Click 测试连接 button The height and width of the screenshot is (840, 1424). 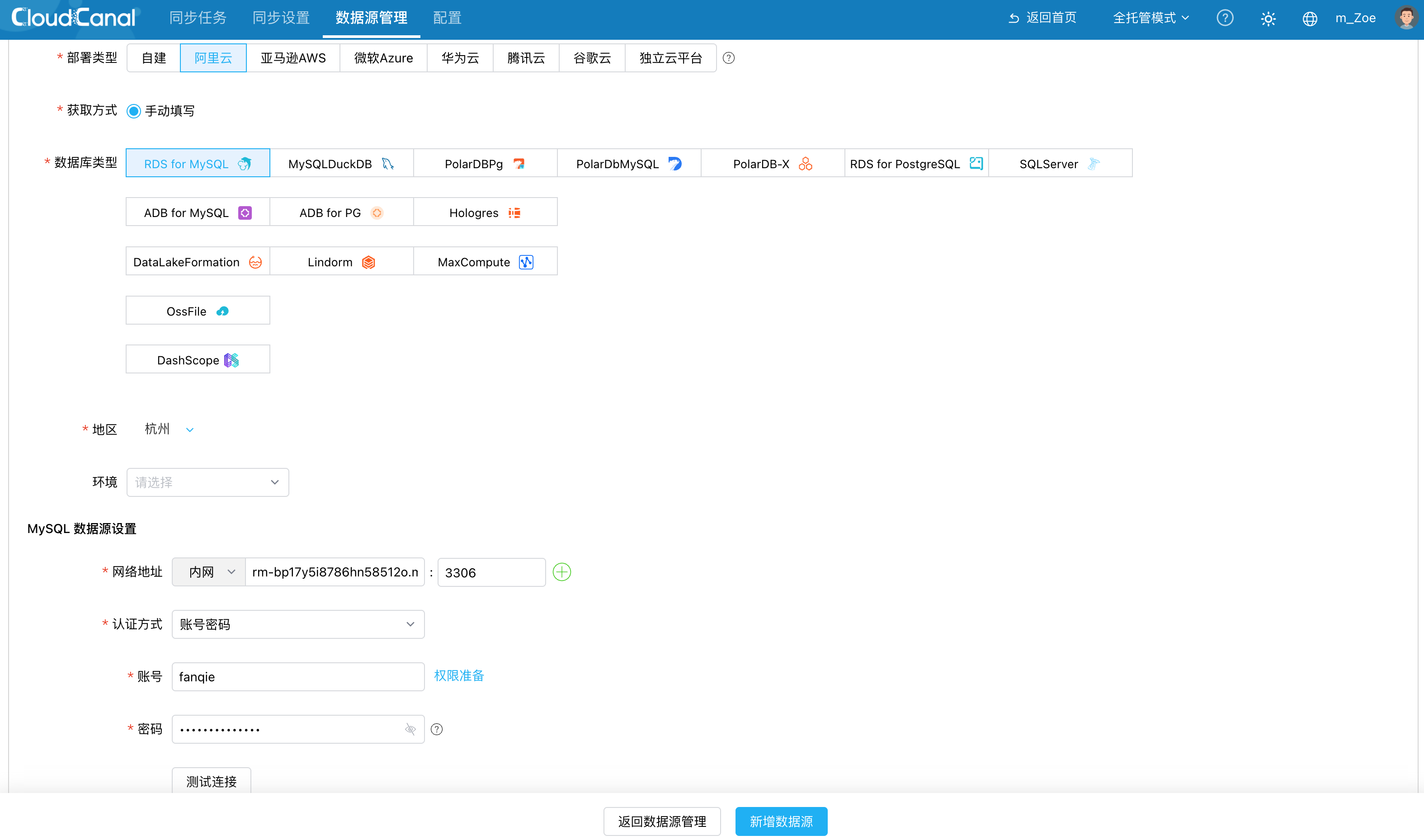click(212, 781)
